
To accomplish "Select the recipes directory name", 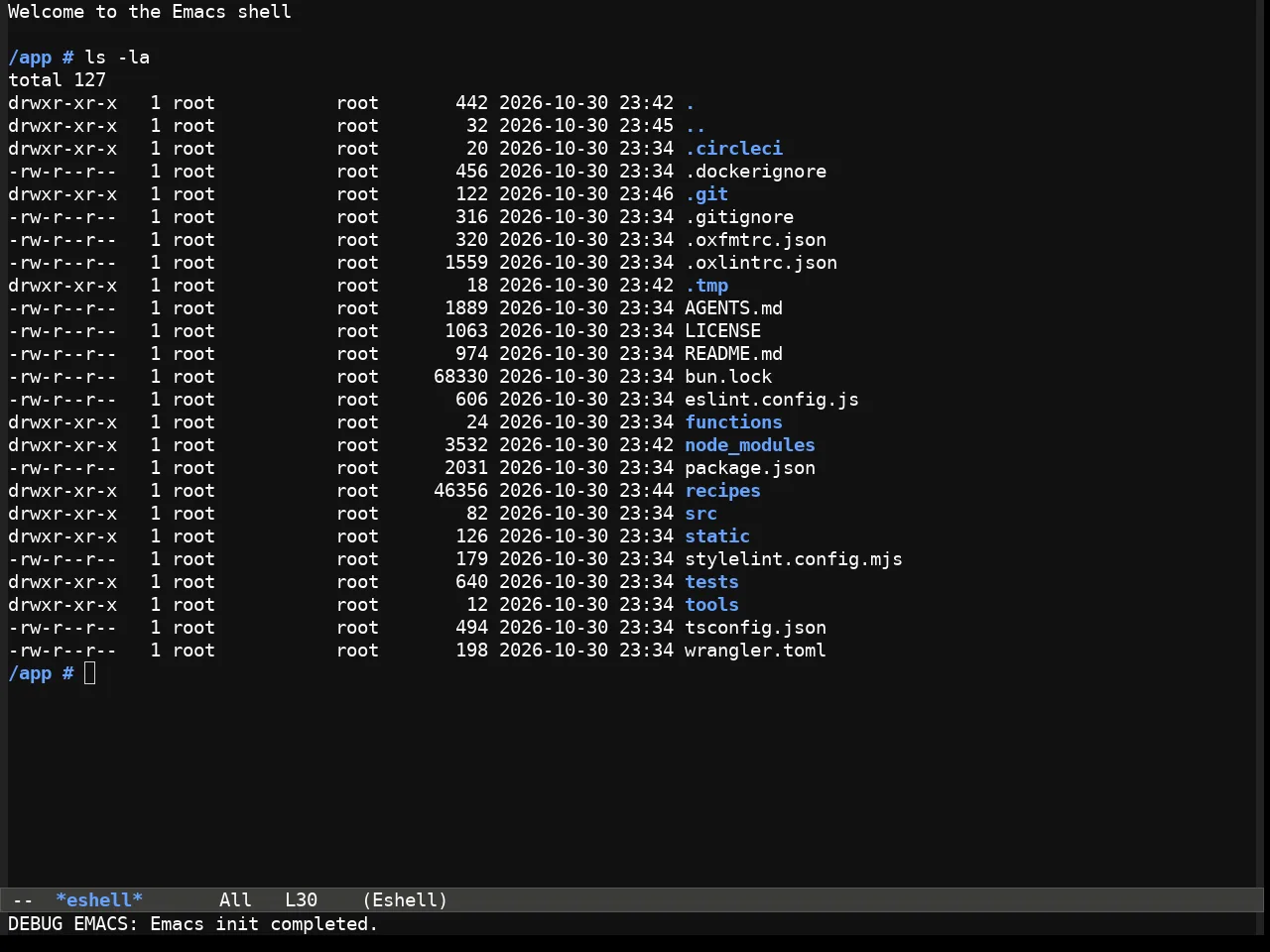I will [x=722, y=491].
